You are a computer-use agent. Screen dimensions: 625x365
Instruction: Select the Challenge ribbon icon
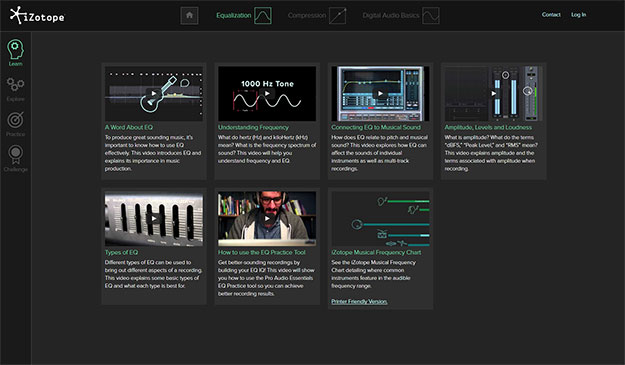pos(15,155)
